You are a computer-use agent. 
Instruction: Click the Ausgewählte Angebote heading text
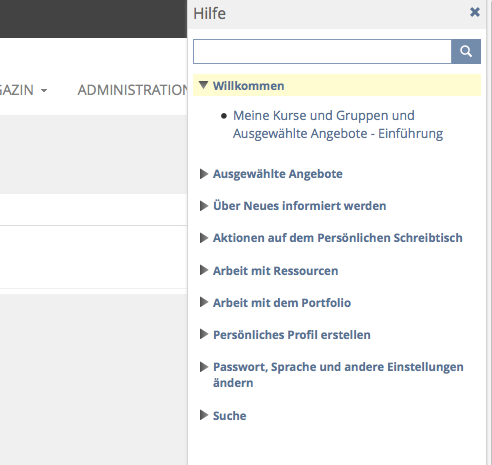(278, 174)
